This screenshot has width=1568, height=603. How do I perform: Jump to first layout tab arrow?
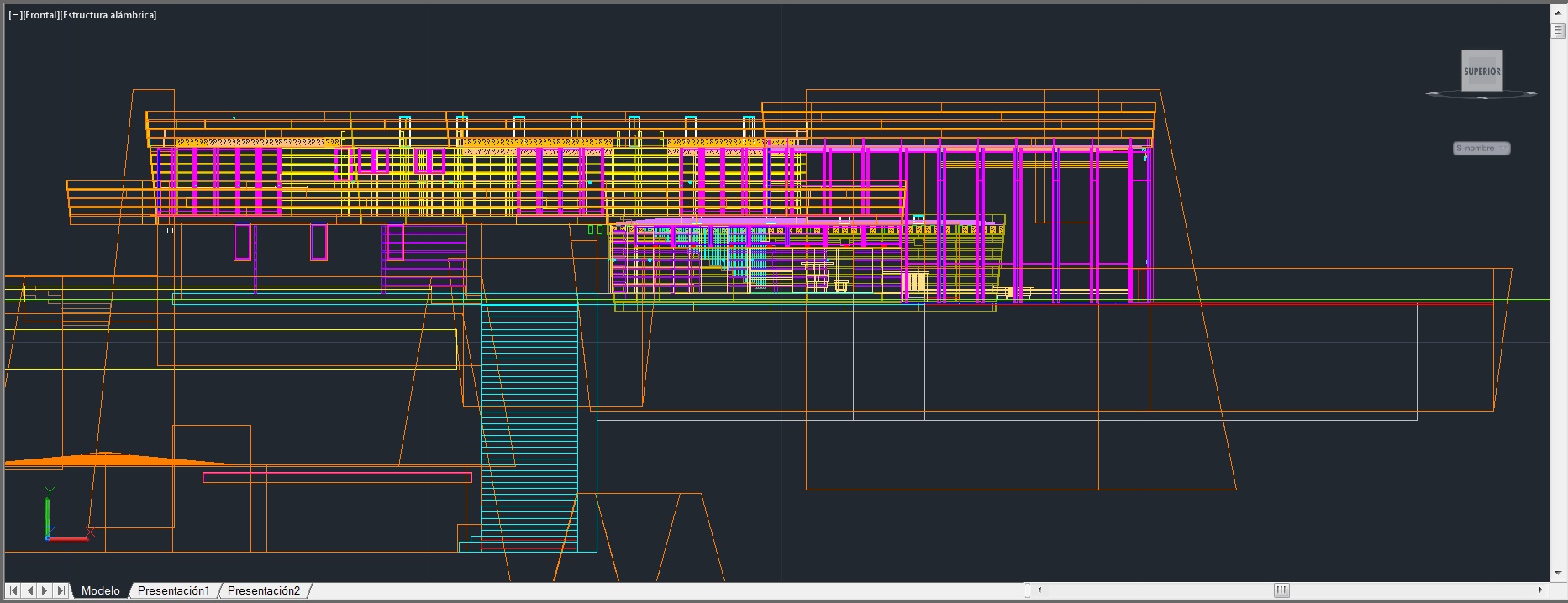click(x=13, y=590)
